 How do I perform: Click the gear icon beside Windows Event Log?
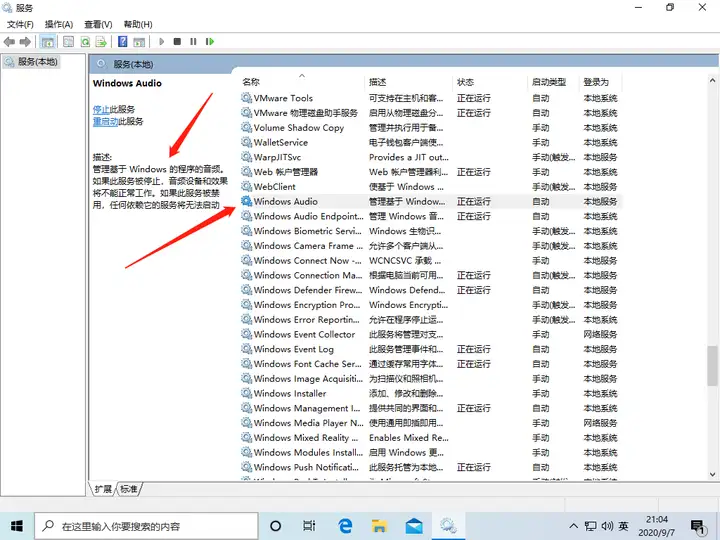click(247, 349)
